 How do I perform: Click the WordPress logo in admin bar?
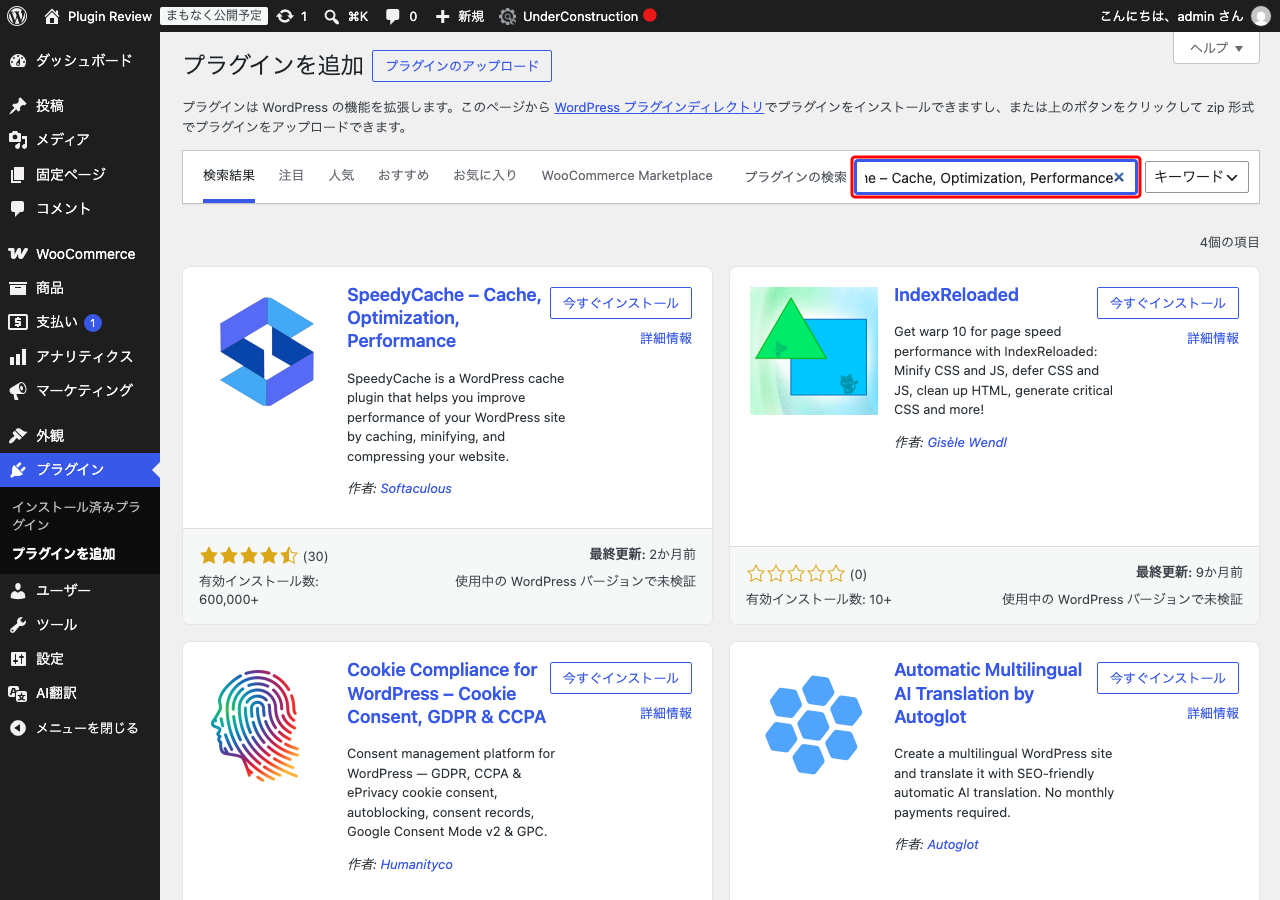point(17,16)
